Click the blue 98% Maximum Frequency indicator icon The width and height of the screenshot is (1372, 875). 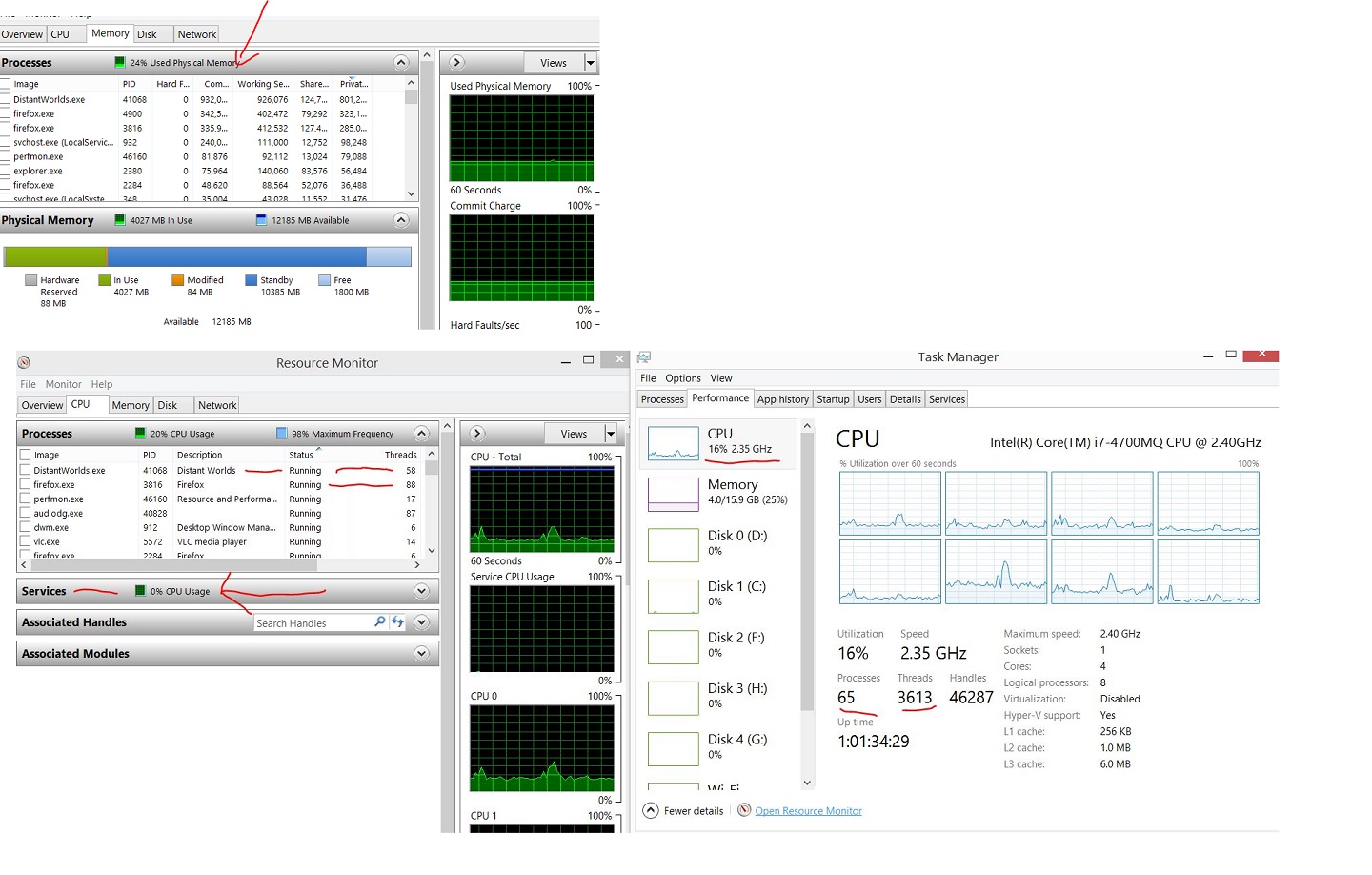click(x=281, y=433)
